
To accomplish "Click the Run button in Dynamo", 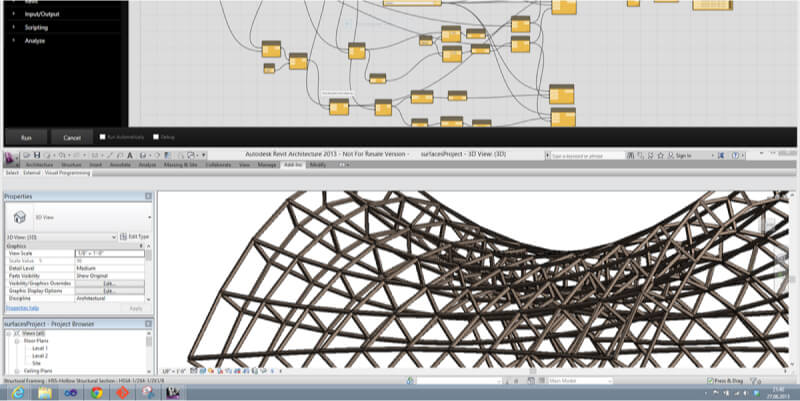I will [x=26, y=137].
